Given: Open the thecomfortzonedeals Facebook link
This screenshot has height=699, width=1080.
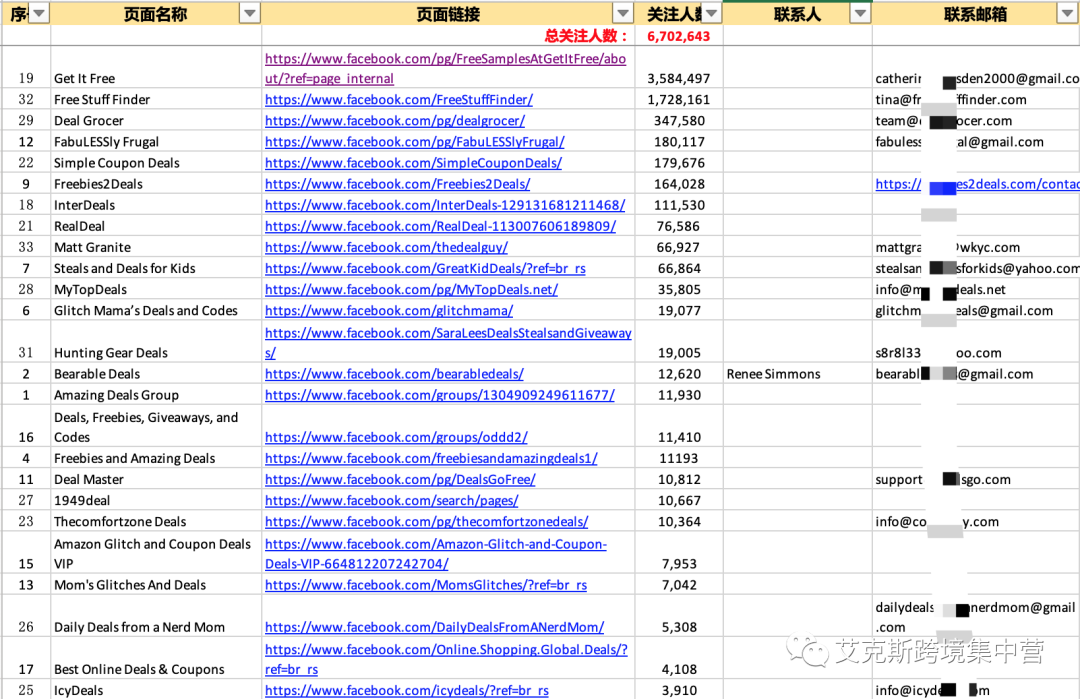Looking at the screenshot, I should pyautogui.click(x=426, y=521).
